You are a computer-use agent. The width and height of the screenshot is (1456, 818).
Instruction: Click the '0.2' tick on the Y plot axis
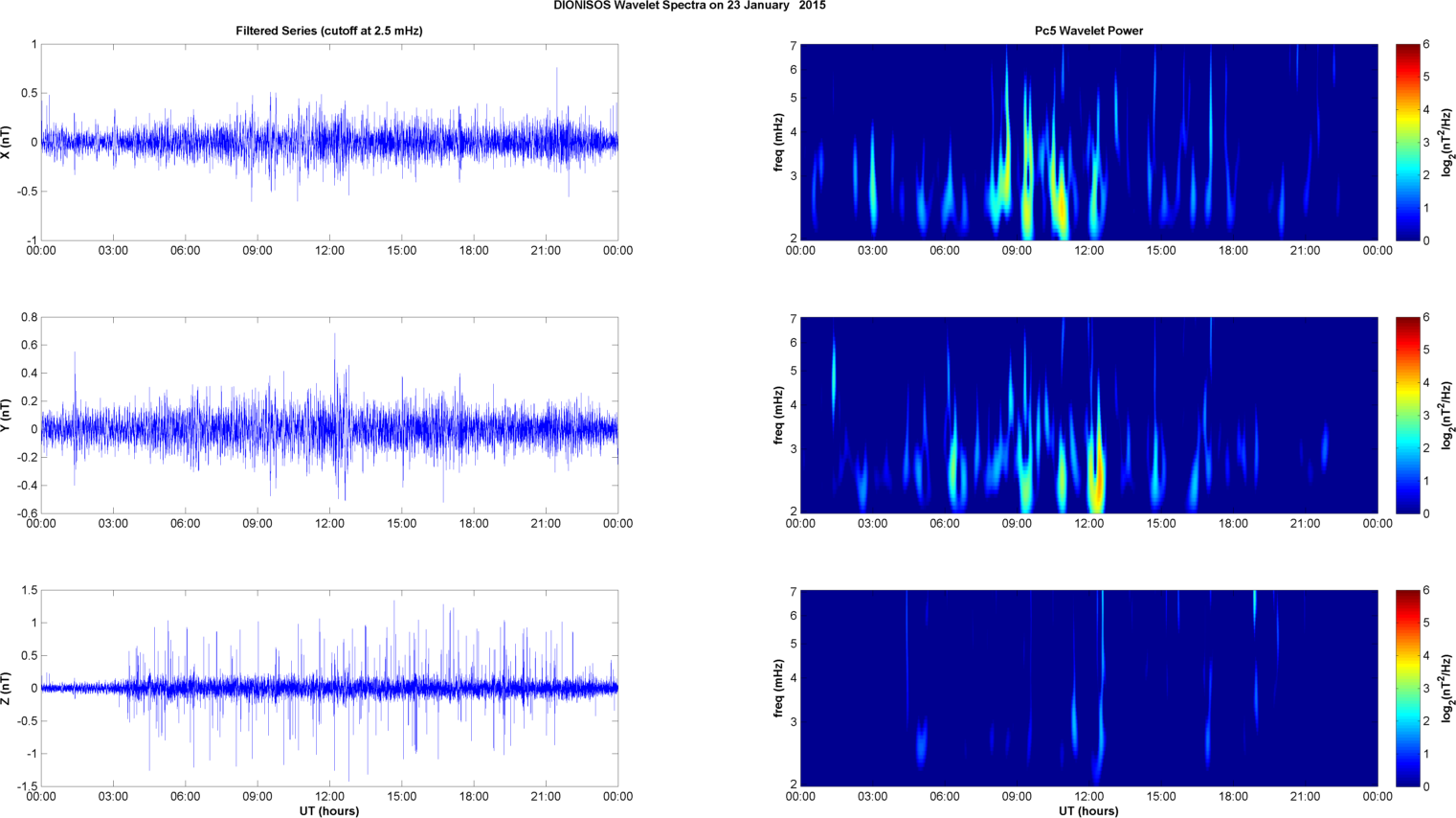(29, 401)
